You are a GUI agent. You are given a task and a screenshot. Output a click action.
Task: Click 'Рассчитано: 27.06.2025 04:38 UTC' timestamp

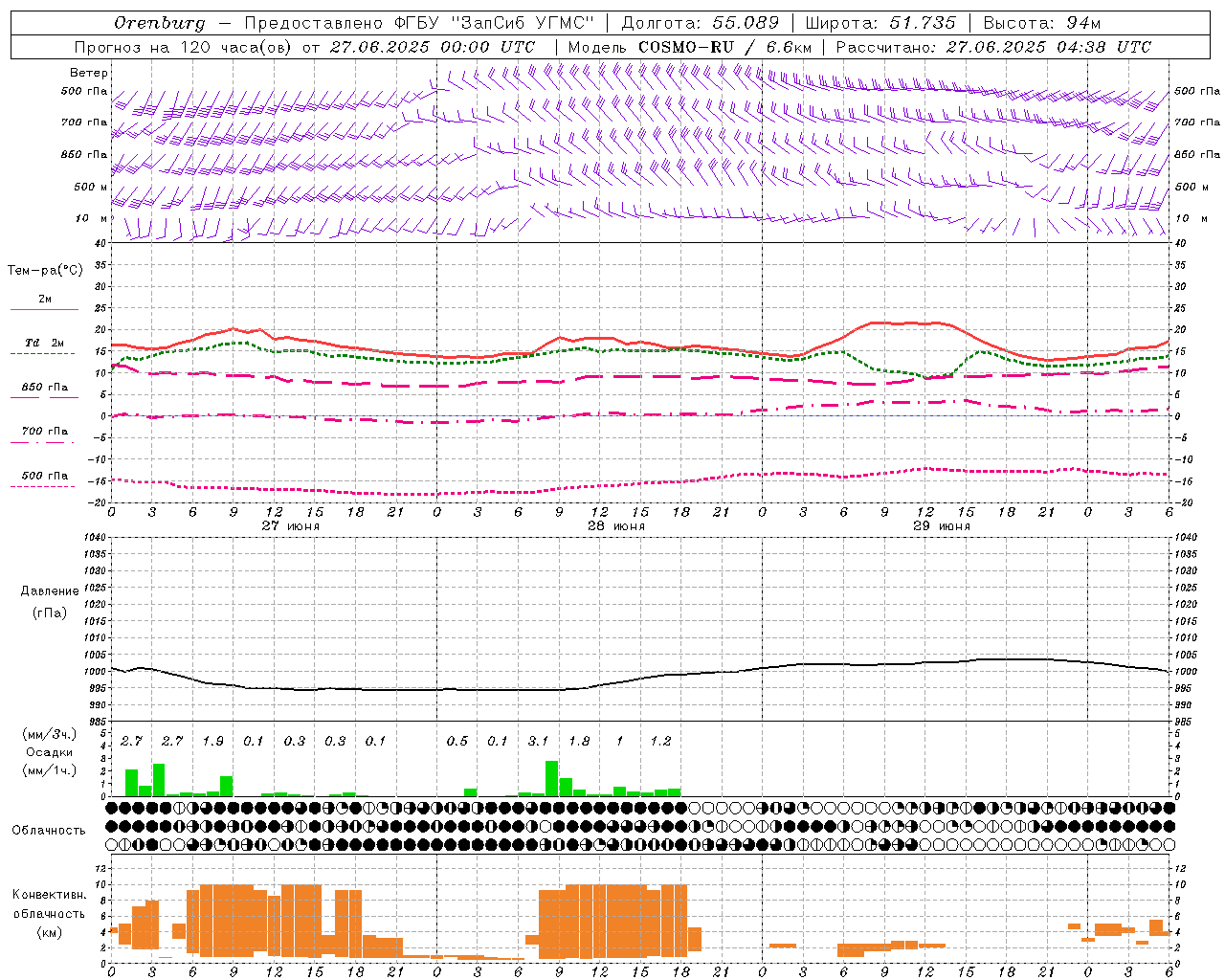coord(993,47)
